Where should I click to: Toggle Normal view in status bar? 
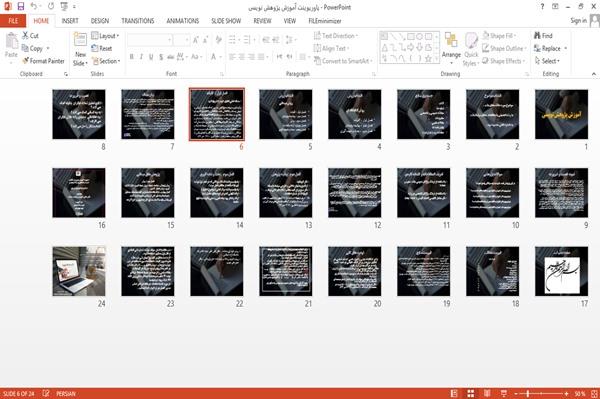[454, 394]
